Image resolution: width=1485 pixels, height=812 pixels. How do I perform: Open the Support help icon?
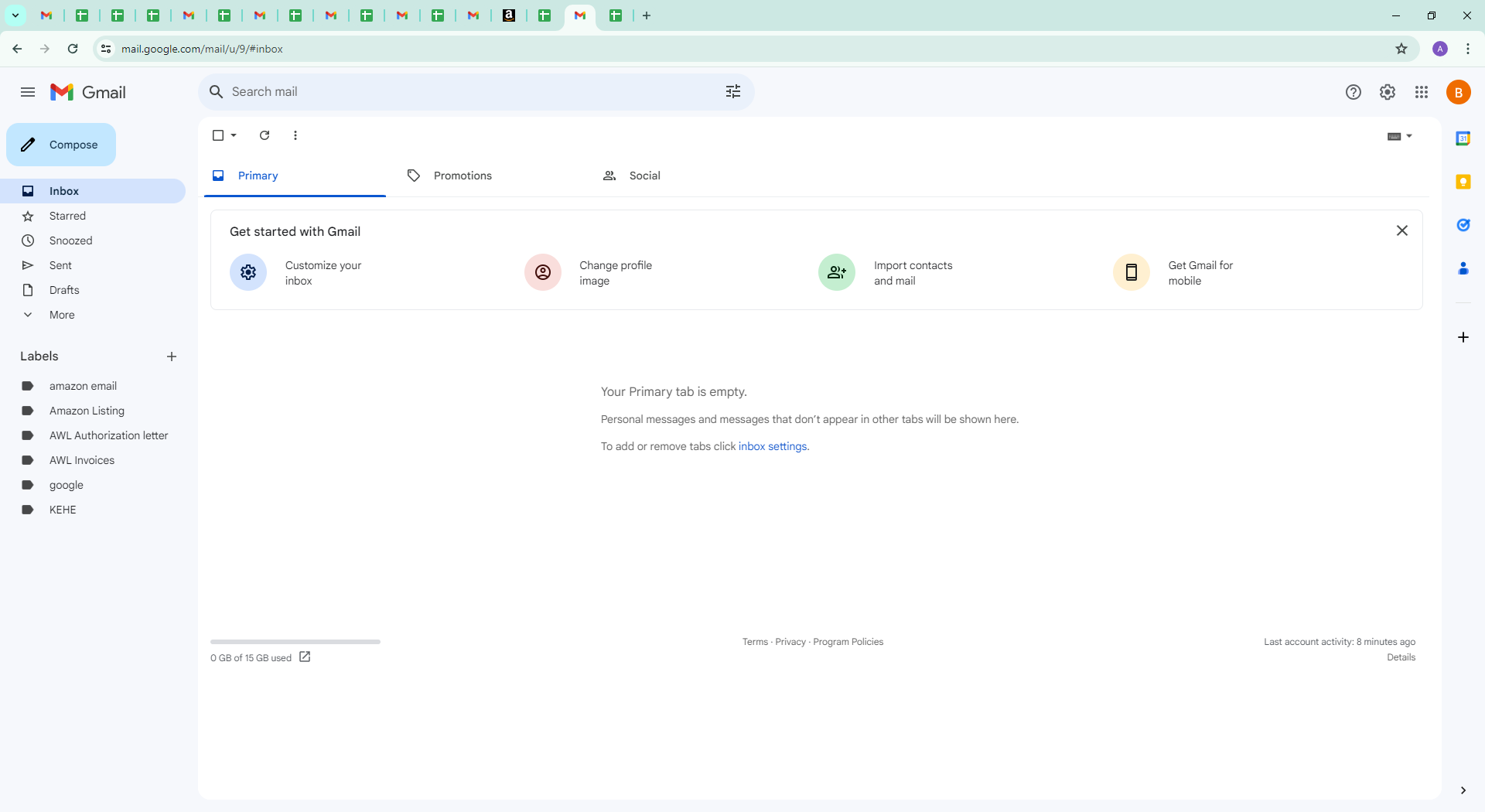1354,92
